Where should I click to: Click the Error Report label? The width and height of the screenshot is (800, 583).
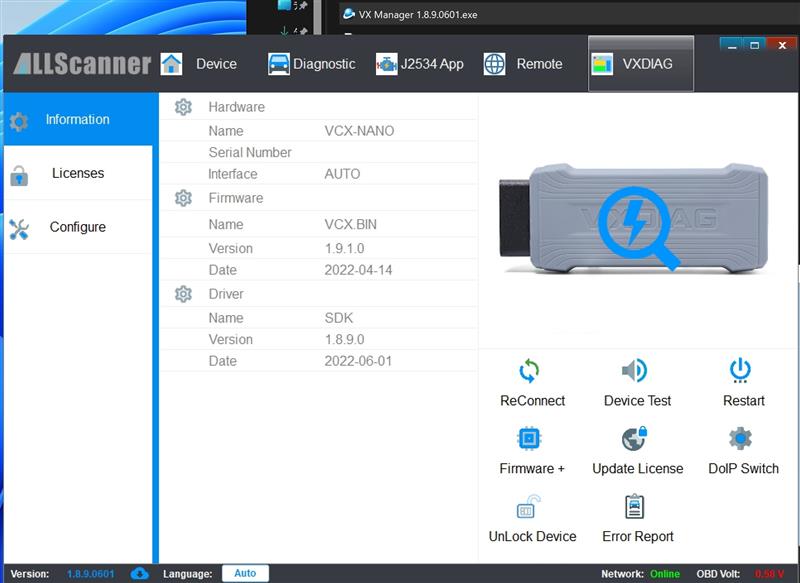[x=638, y=537]
